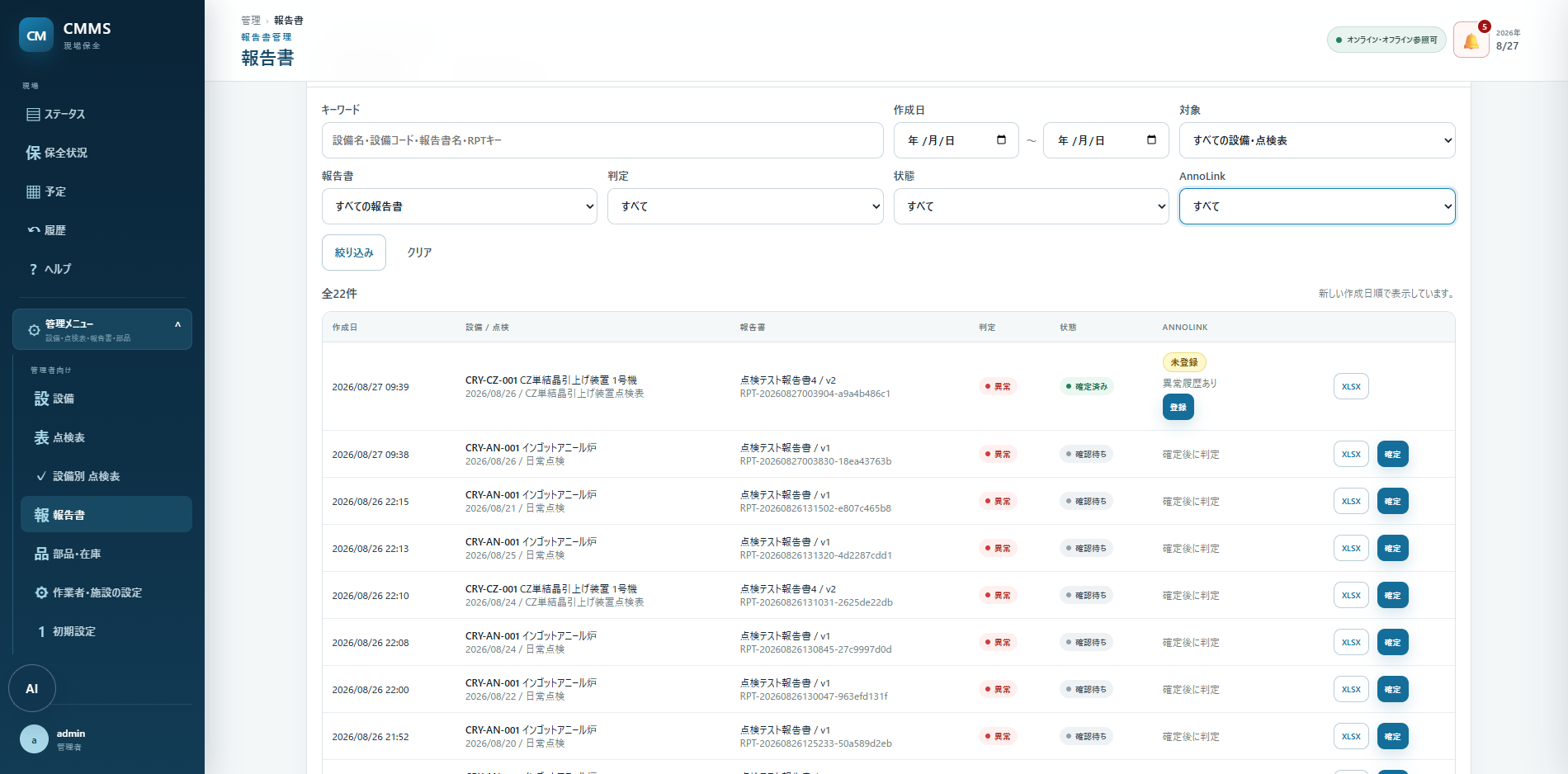Click the management menu gear icon
Viewport: 1568px width, 774px height.
pos(34,330)
